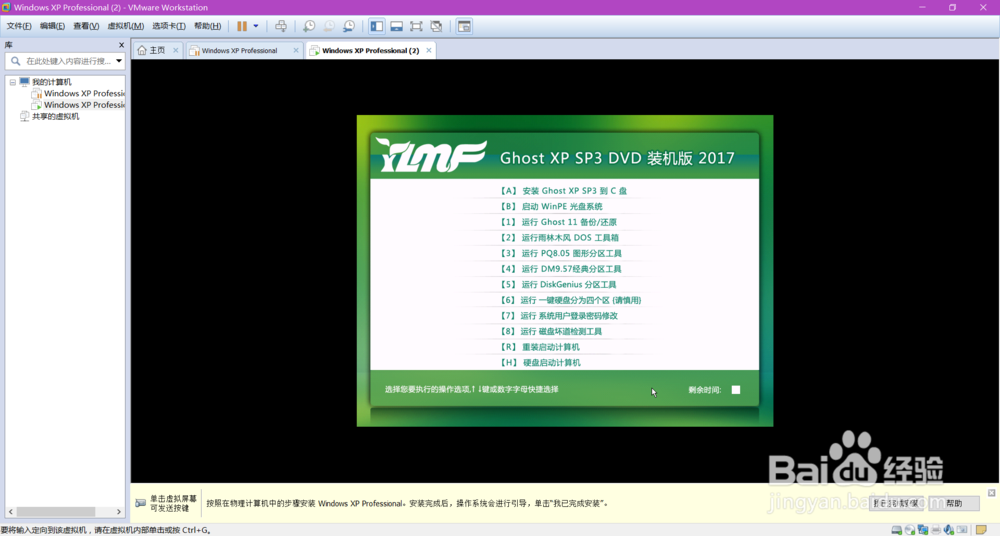Open the snapshot manager toolbar icon
This screenshot has height=536, width=1000.
point(349,26)
